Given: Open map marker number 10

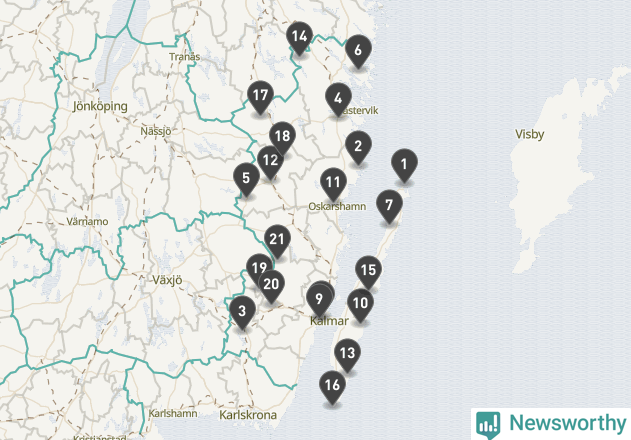Looking at the screenshot, I should tap(360, 303).
